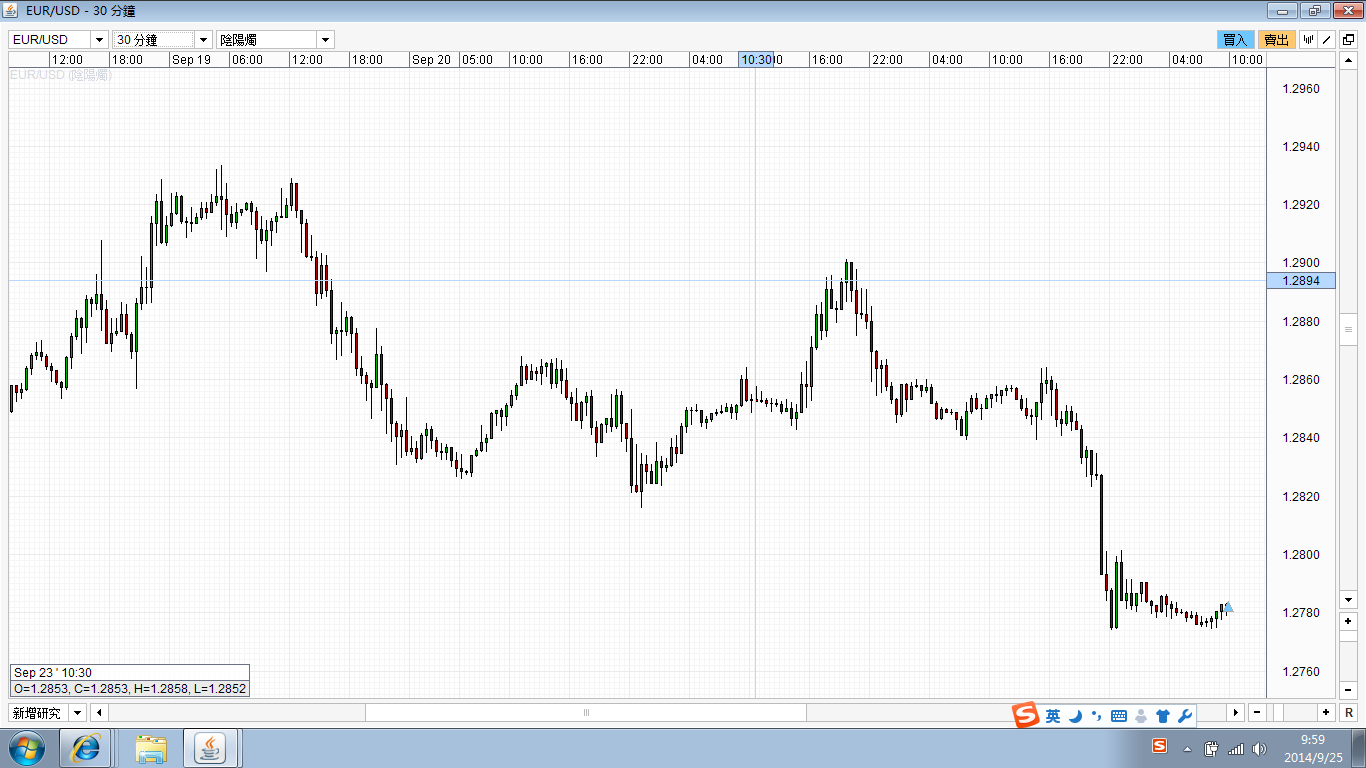Click the Sogou S logo on IME bar
Viewport: 1366px width, 768px height.
(x=1026, y=716)
